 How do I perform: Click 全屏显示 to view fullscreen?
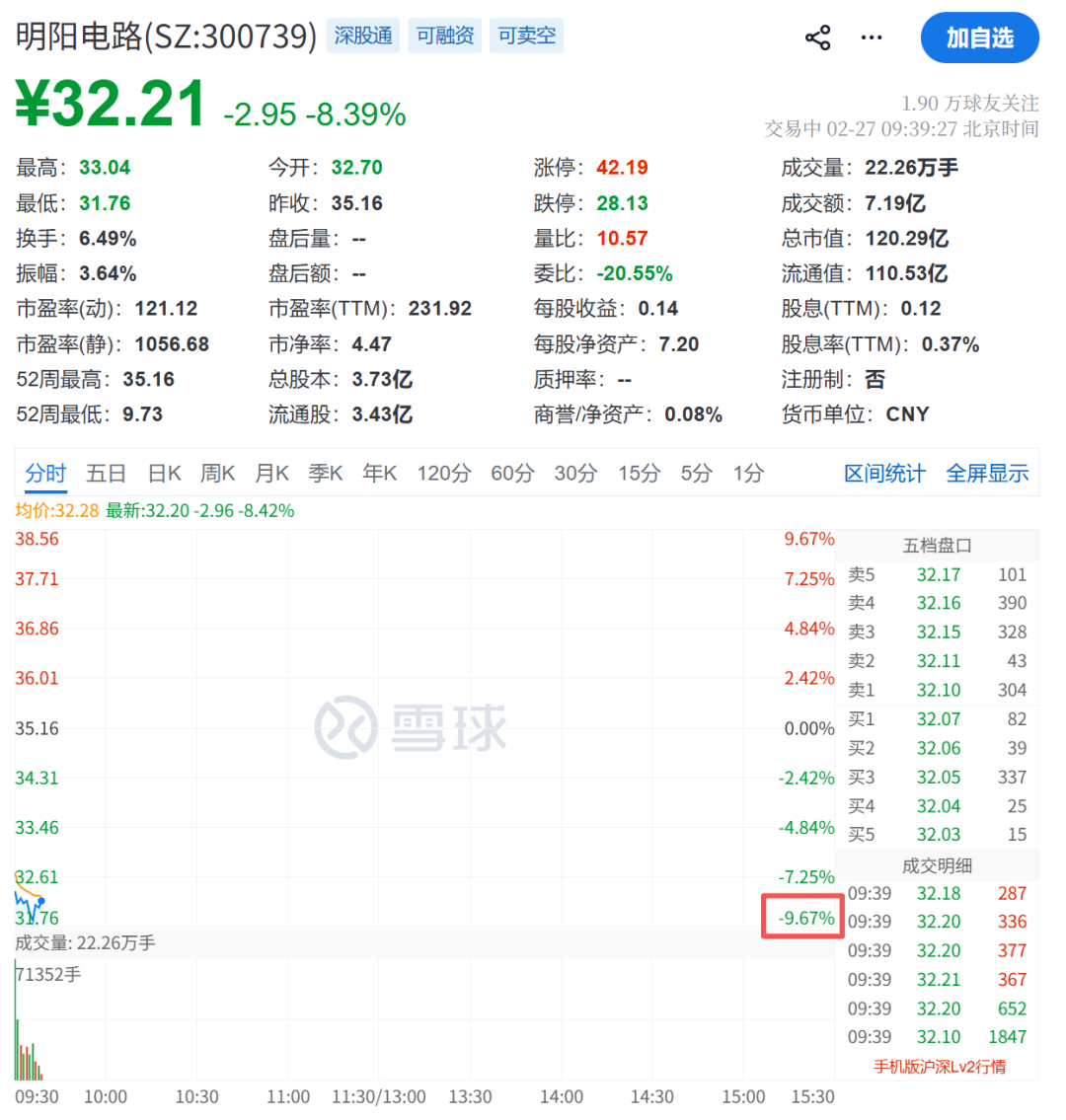tap(987, 474)
